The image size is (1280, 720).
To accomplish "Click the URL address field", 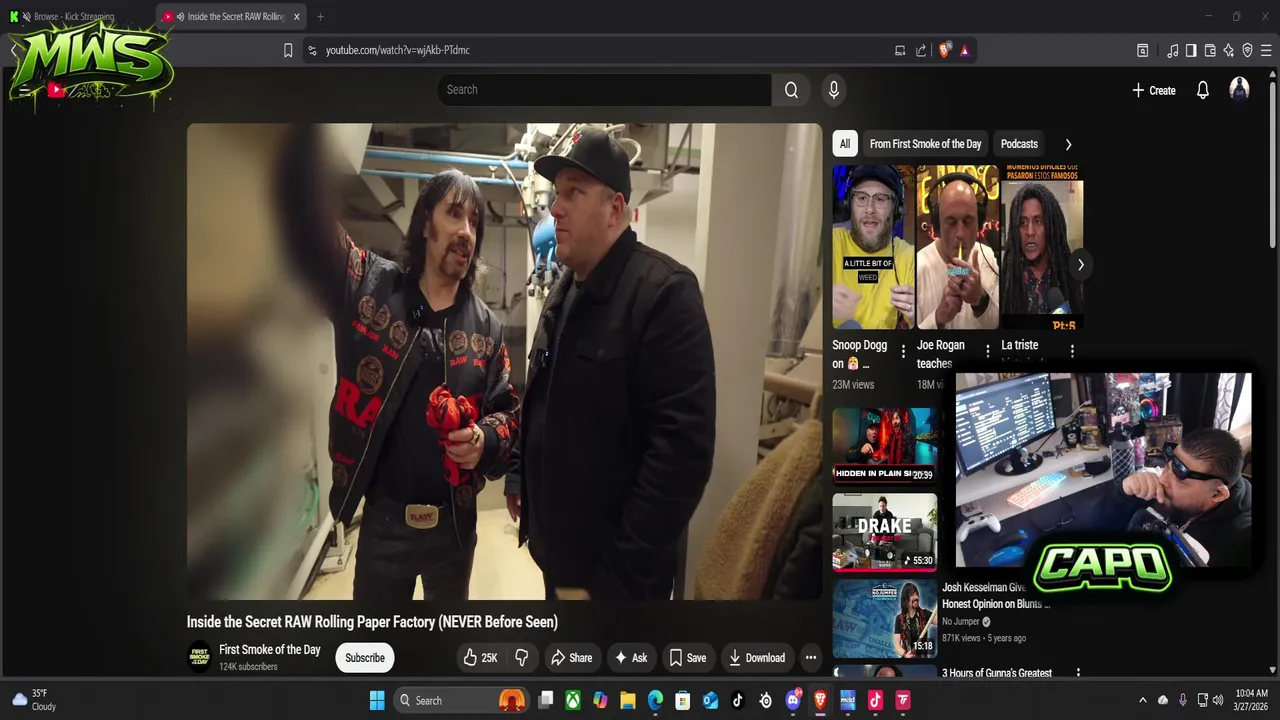I will tap(600, 50).
